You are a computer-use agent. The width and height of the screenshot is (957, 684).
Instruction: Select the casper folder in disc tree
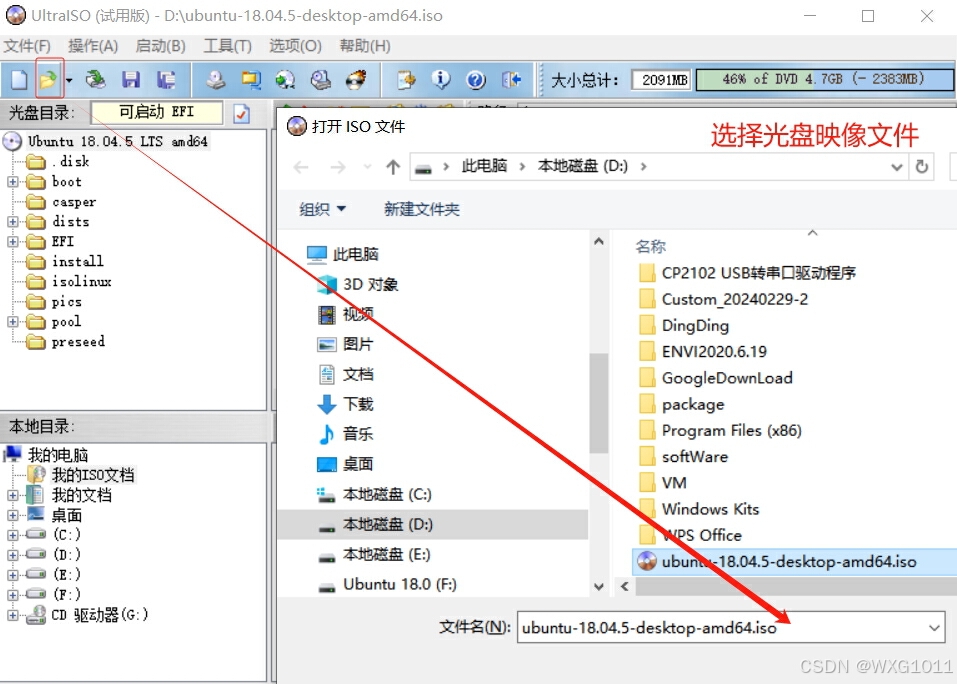click(74, 202)
